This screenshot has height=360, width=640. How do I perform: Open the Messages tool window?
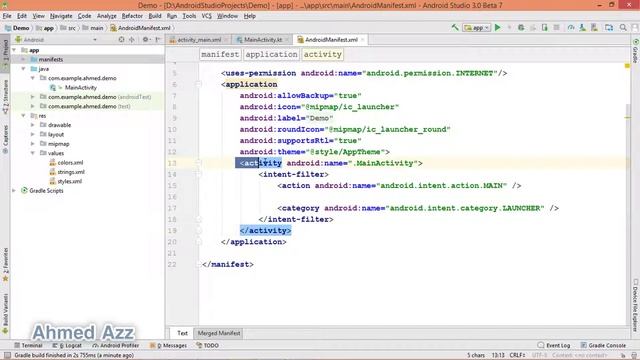click(x=168, y=345)
